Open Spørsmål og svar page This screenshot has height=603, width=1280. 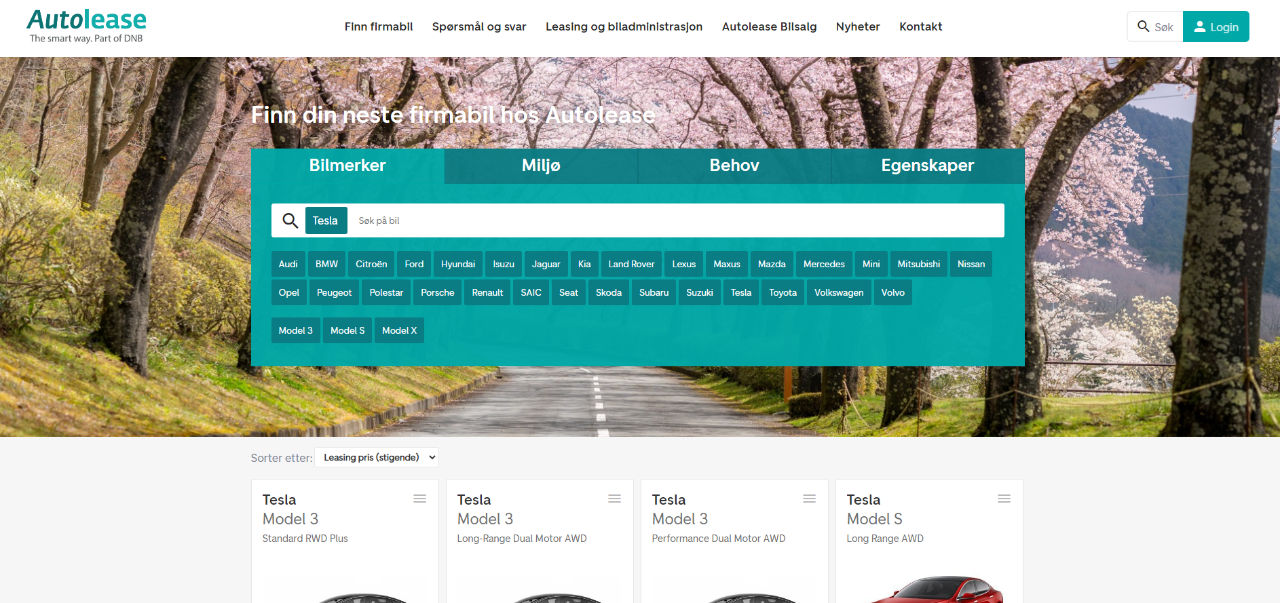479,27
